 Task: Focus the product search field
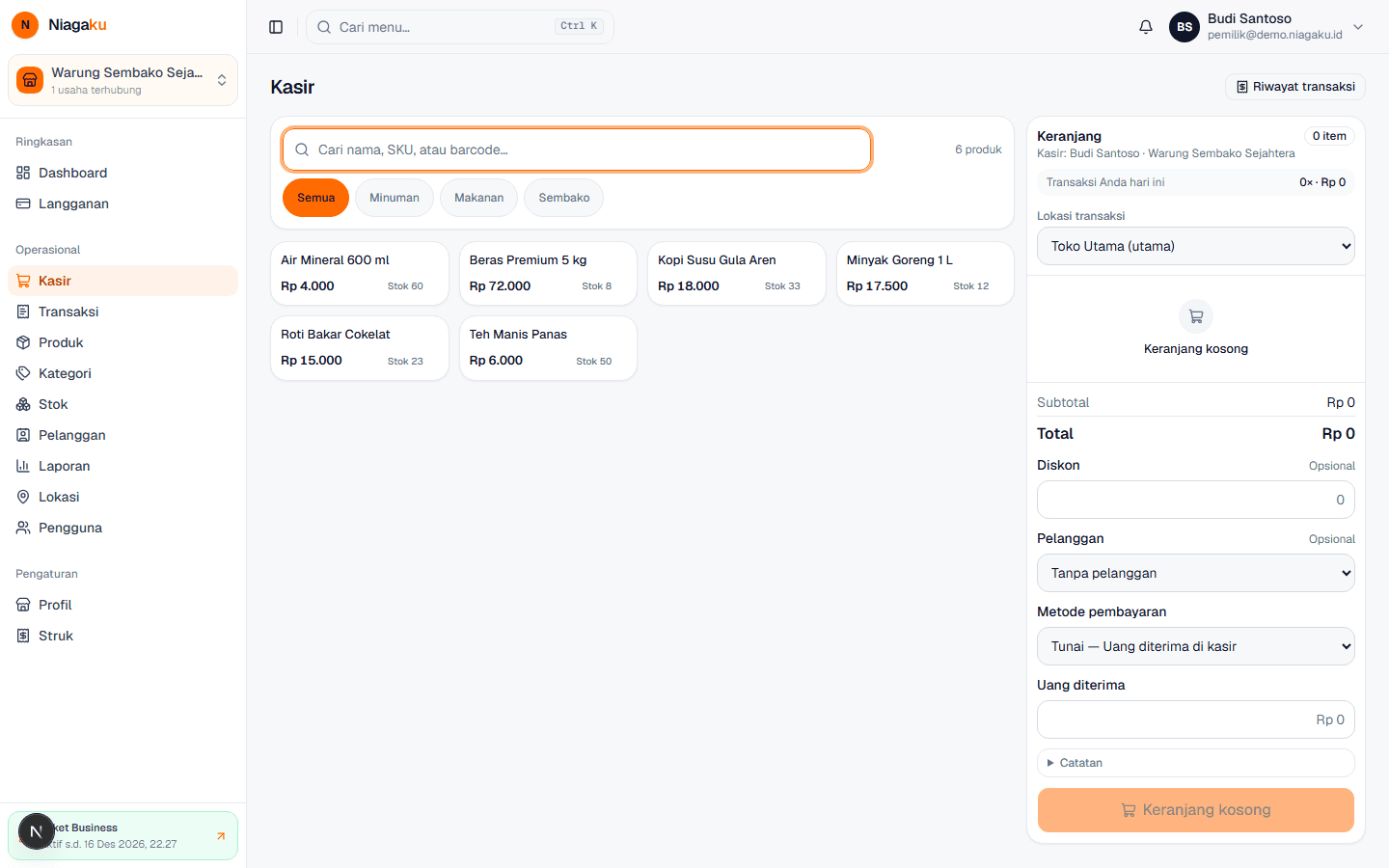[577, 149]
